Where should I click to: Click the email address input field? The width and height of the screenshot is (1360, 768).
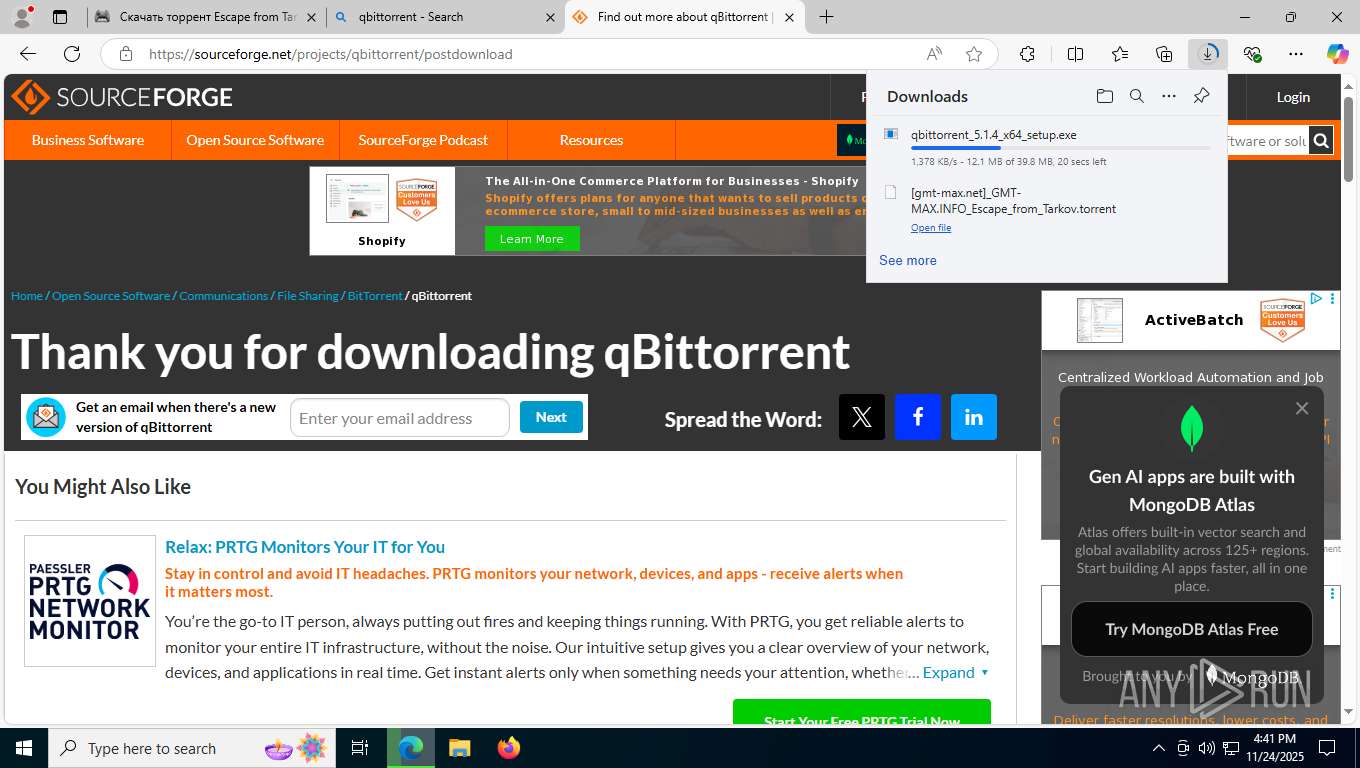tap(400, 418)
